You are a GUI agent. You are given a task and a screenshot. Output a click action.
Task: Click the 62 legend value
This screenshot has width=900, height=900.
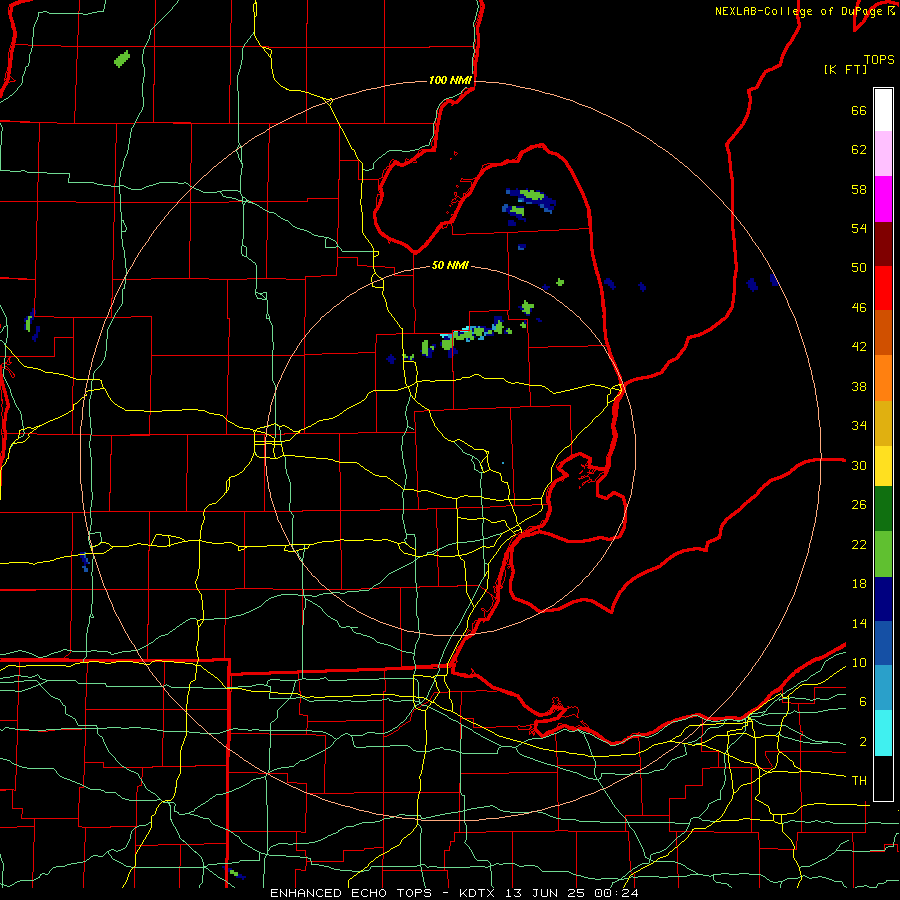[x=859, y=150]
